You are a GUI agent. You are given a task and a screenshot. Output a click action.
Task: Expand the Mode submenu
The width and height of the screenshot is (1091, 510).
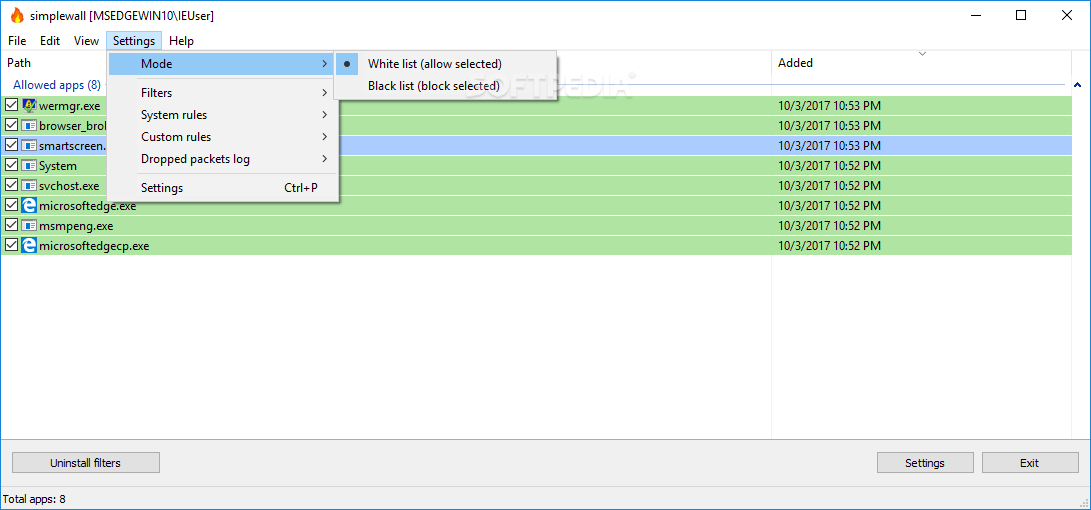coord(223,64)
